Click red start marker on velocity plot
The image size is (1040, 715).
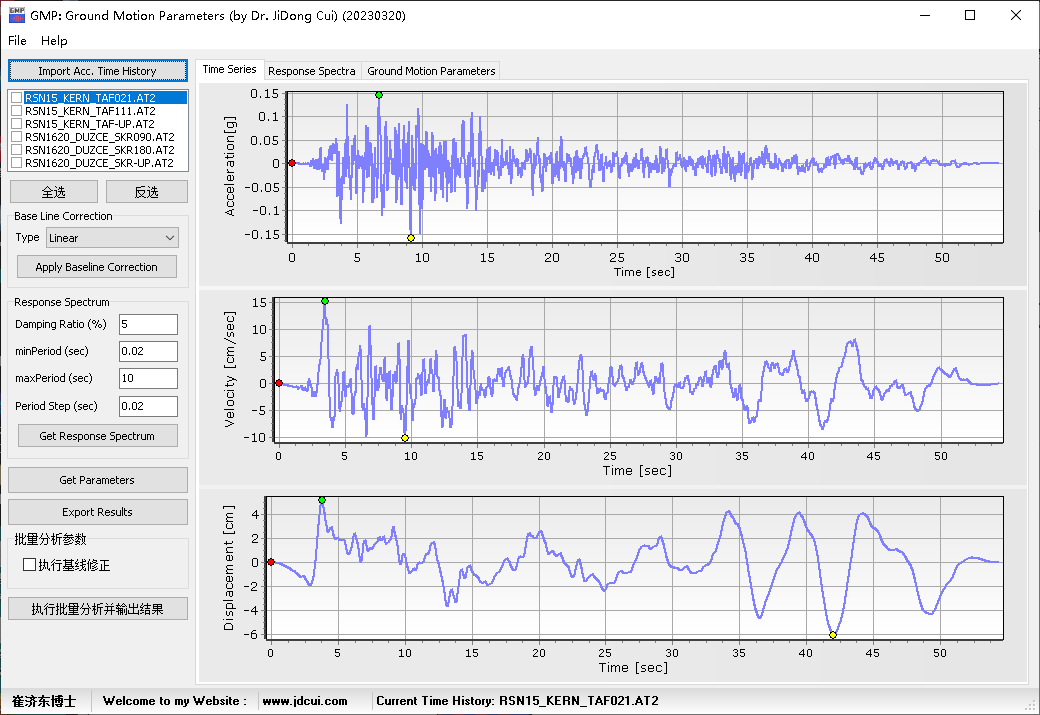point(279,383)
